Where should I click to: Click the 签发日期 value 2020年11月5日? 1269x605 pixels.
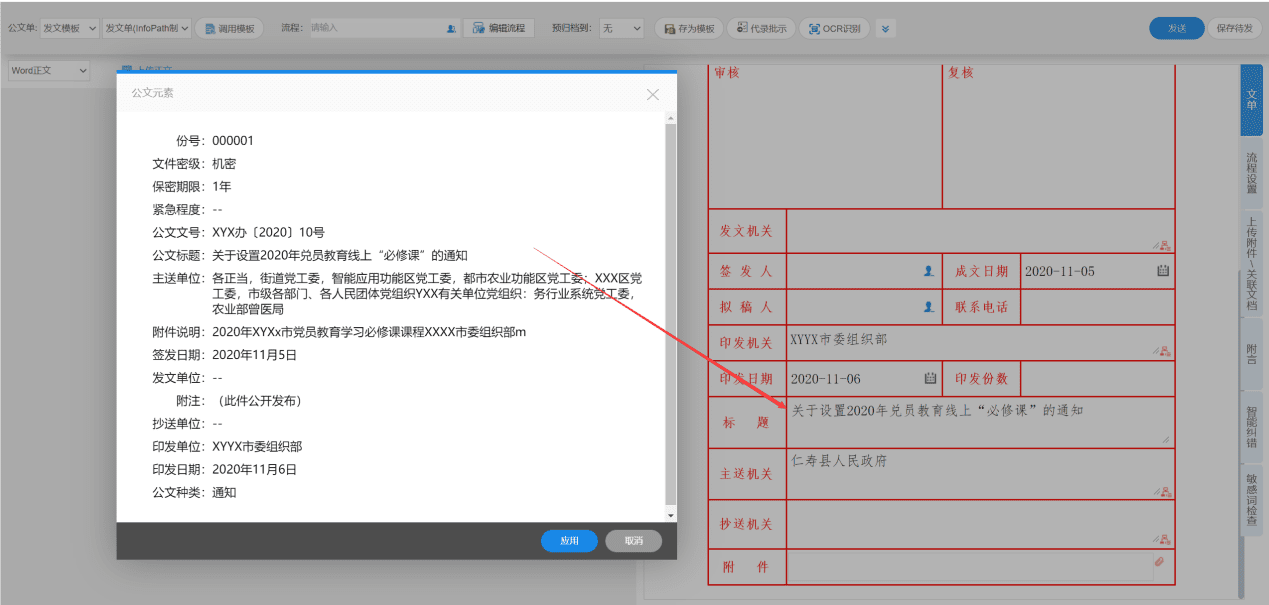(x=254, y=355)
